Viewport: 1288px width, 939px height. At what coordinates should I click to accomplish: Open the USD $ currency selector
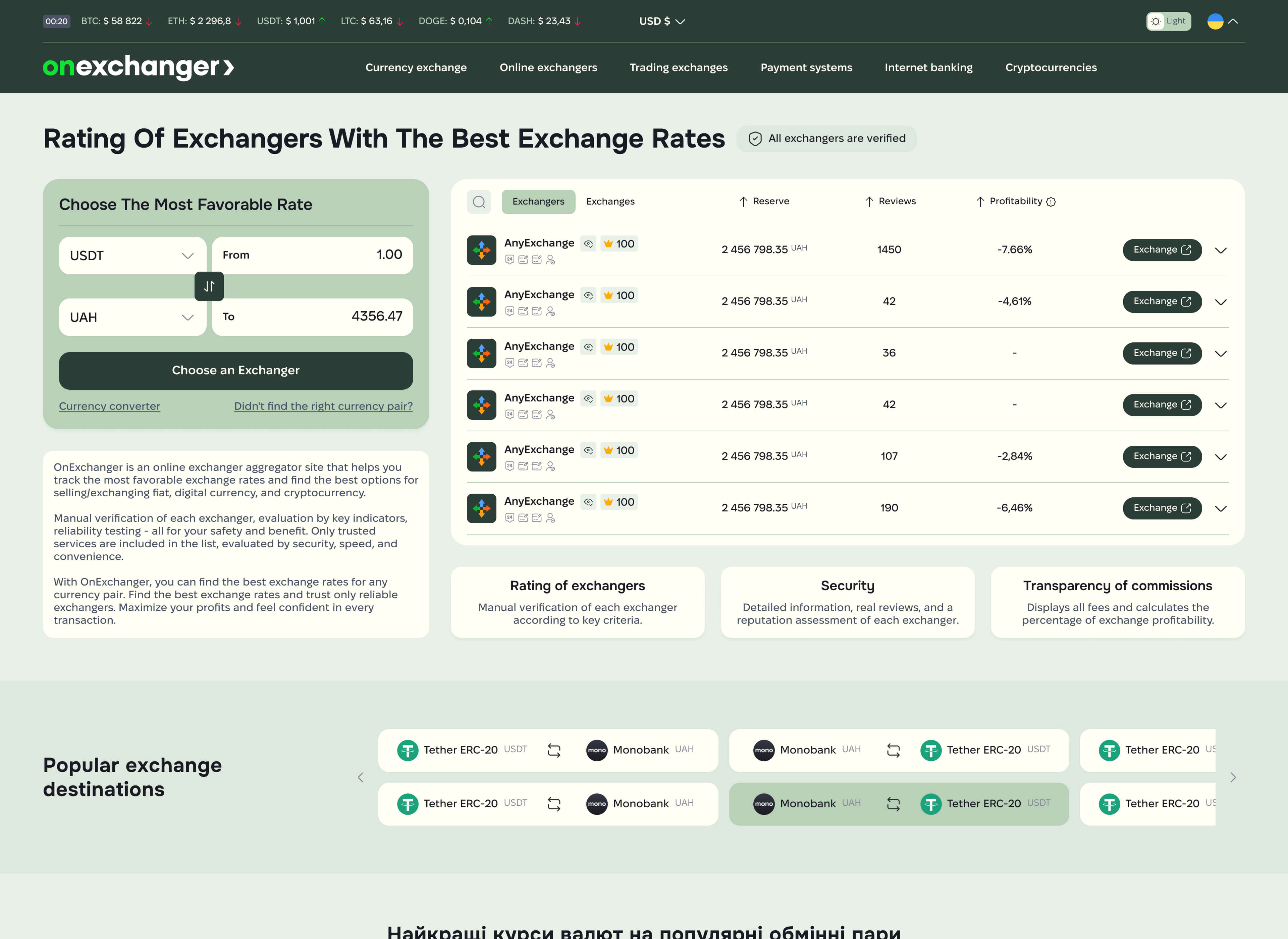(662, 21)
